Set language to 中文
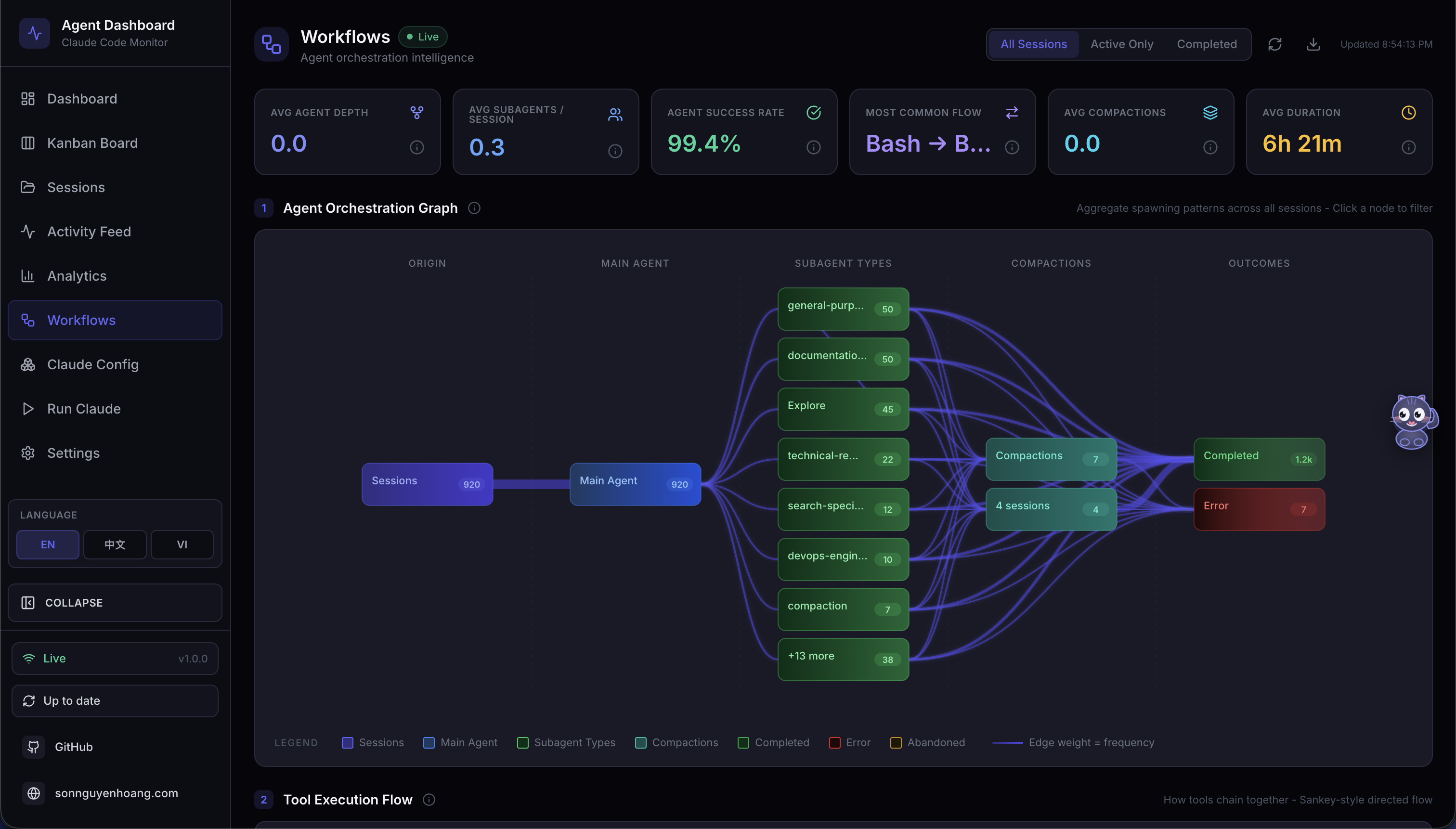Screen dimensions: 1456x829 coord(115,545)
